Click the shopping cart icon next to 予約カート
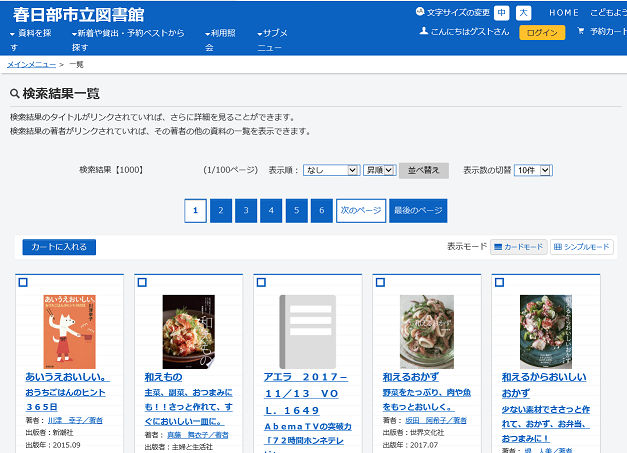Screen dimensions: 627x453 point(581,31)
